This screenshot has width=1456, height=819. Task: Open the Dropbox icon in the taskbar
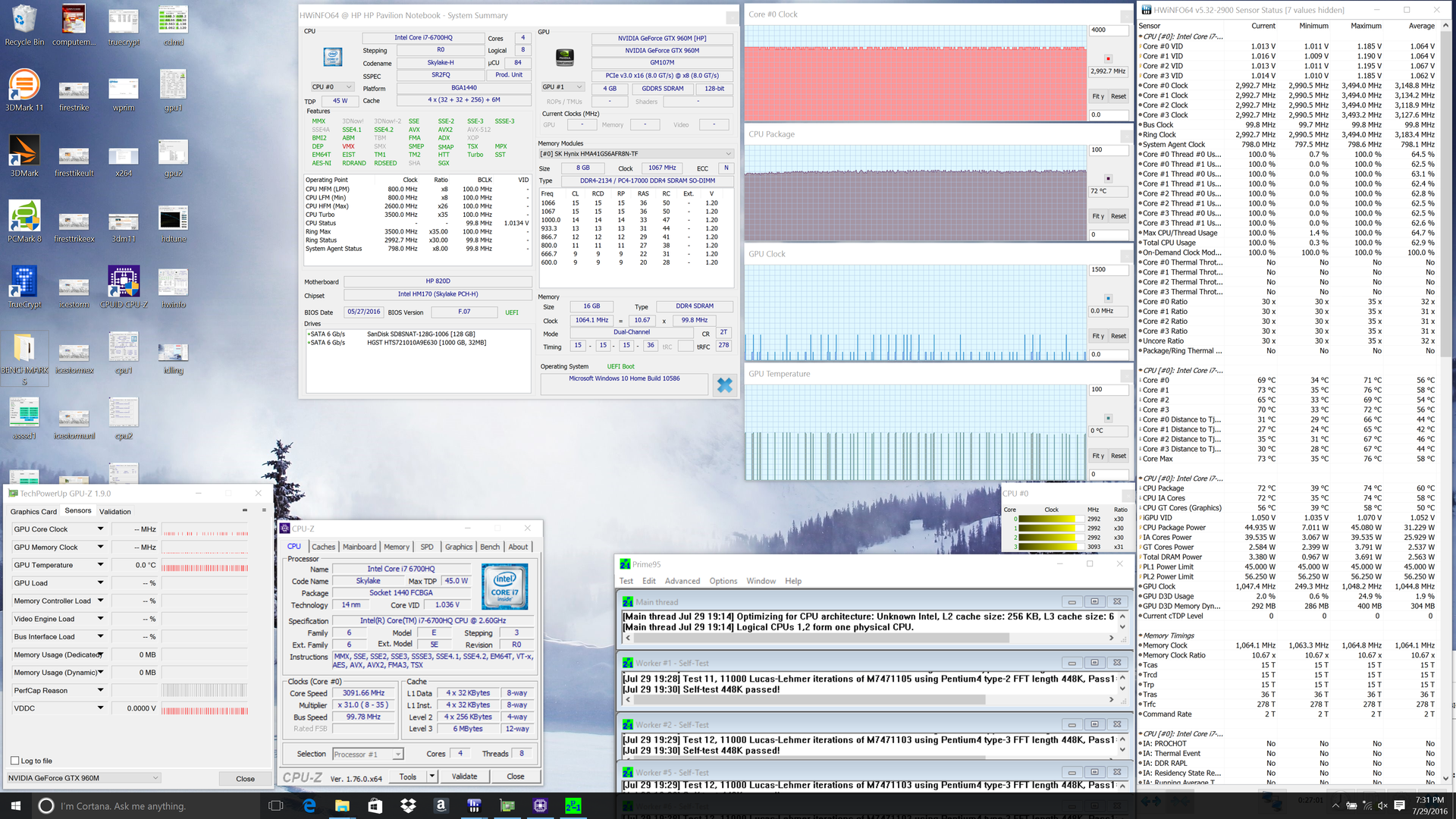point(408,805)
